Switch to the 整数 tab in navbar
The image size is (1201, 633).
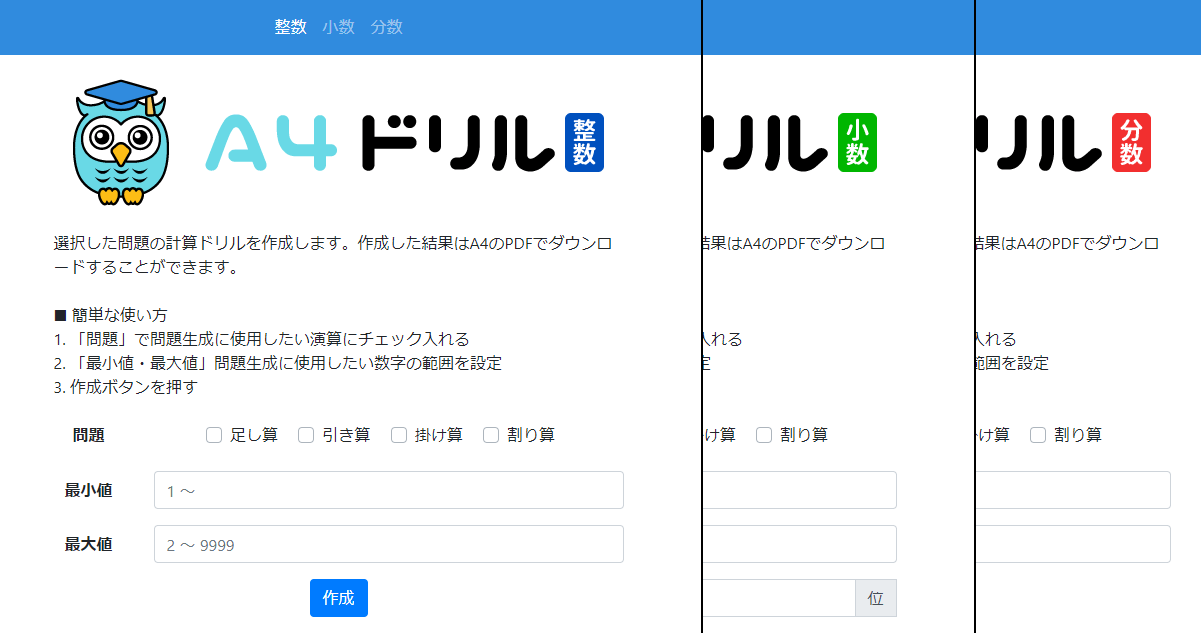pyautogui.click(x=290, y=27)
